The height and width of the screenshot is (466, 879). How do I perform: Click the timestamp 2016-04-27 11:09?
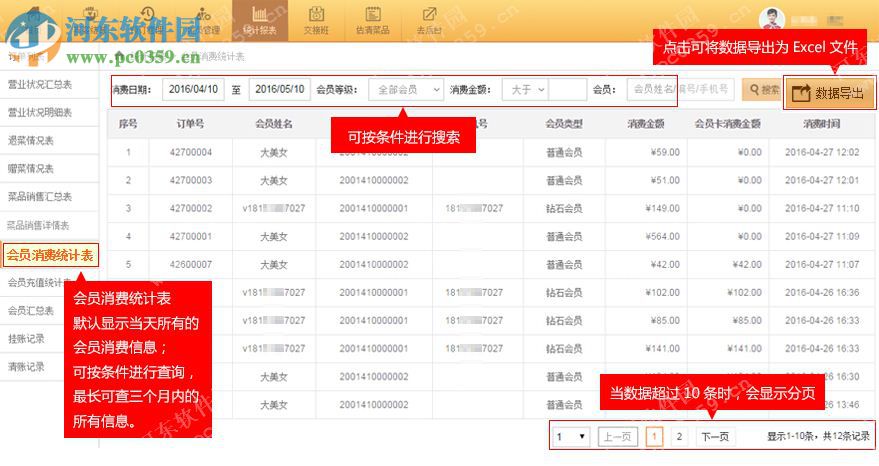pos(822,236)
